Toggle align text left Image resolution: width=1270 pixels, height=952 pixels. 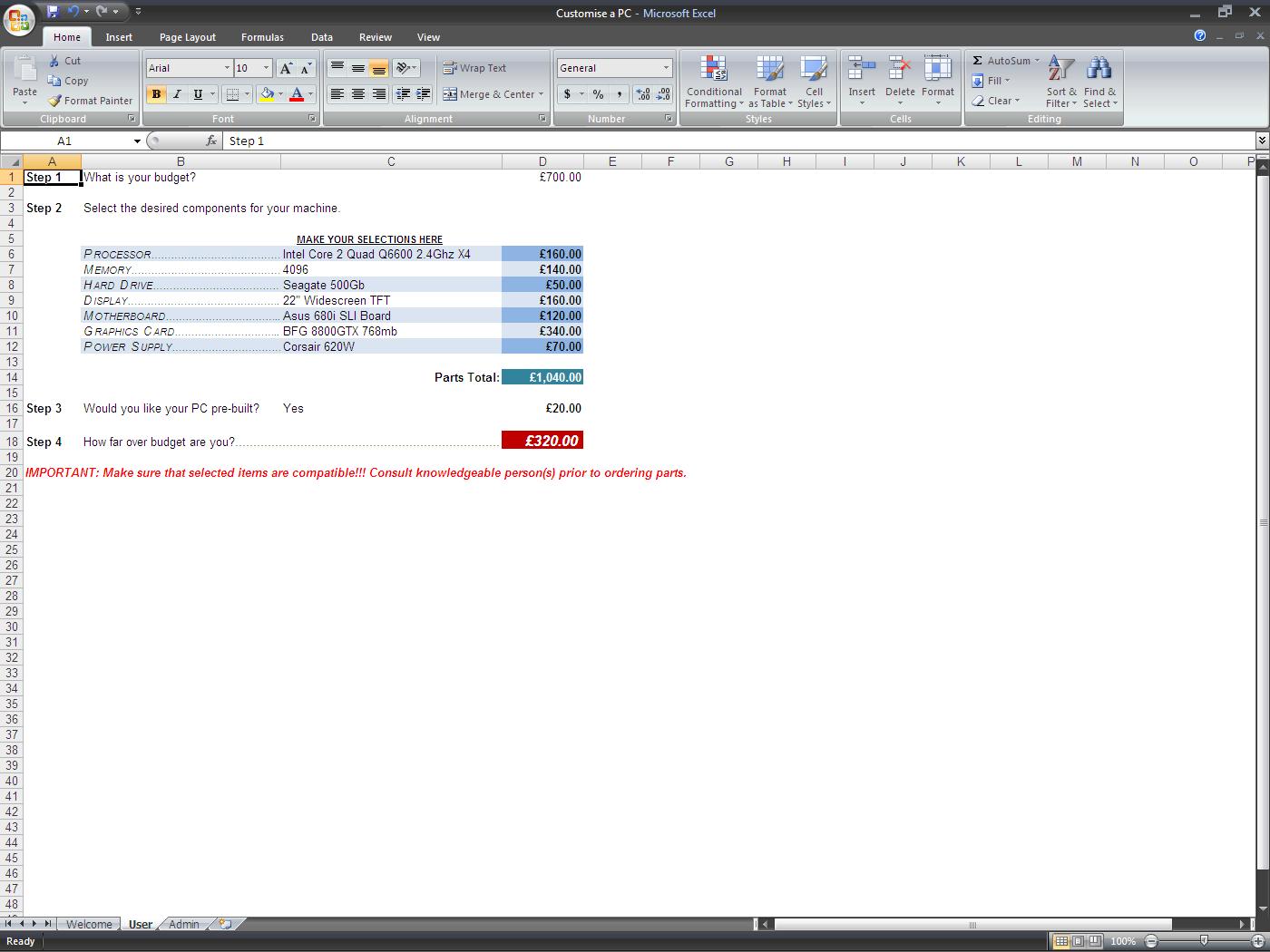[337, 94]
